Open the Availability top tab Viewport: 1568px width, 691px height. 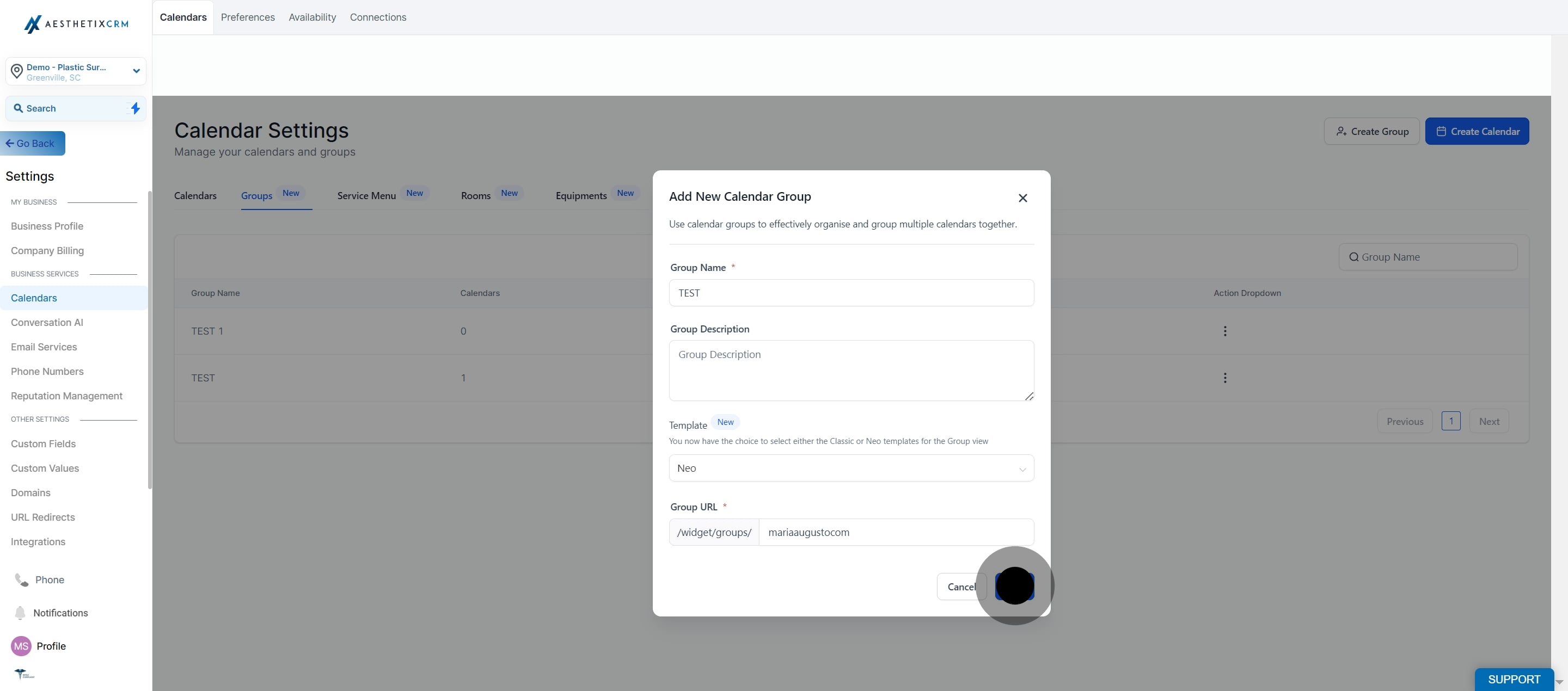tap(311, 17)
